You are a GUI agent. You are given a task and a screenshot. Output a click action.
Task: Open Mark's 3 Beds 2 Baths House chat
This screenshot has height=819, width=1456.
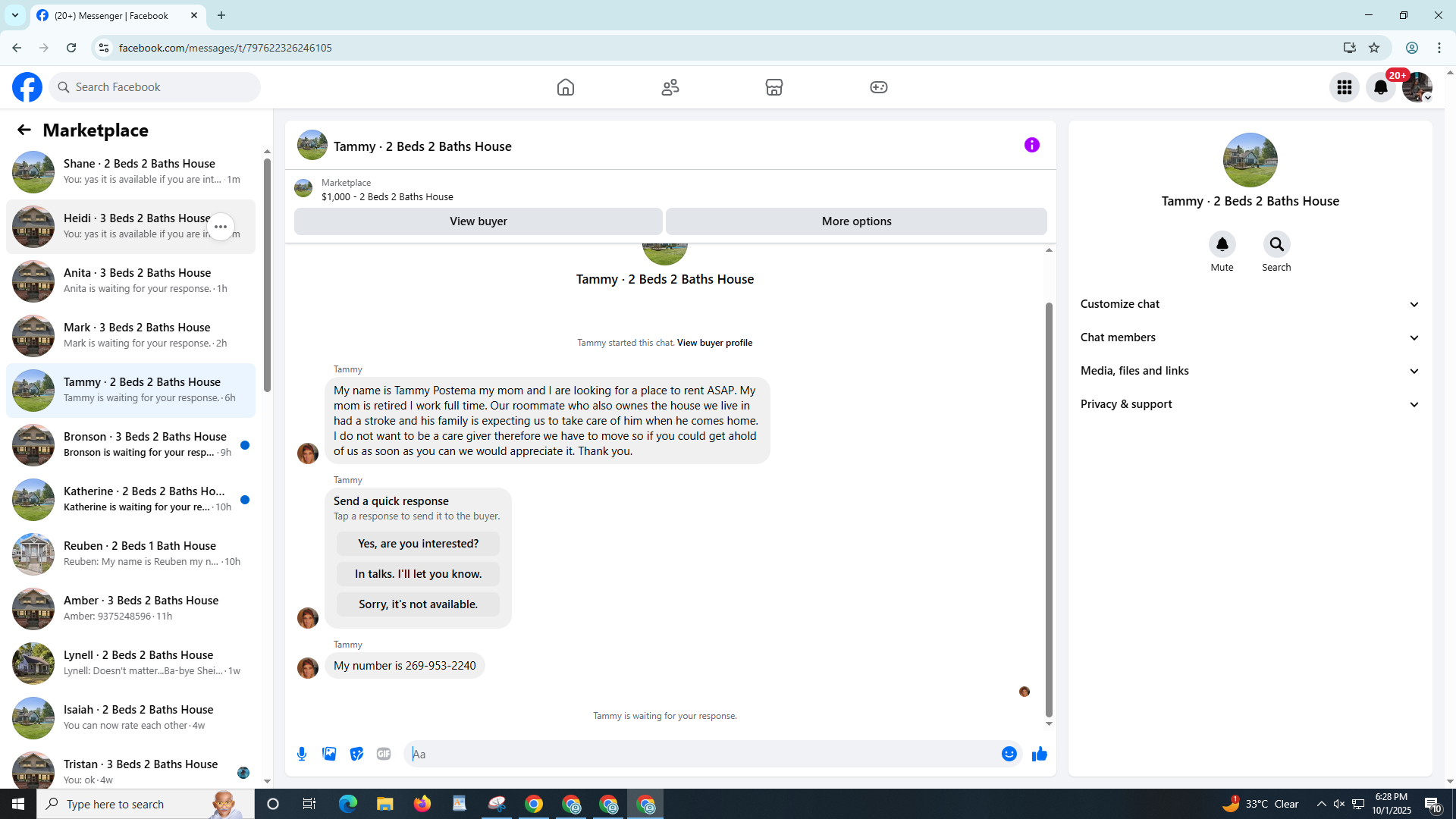[x=130, y=335]
